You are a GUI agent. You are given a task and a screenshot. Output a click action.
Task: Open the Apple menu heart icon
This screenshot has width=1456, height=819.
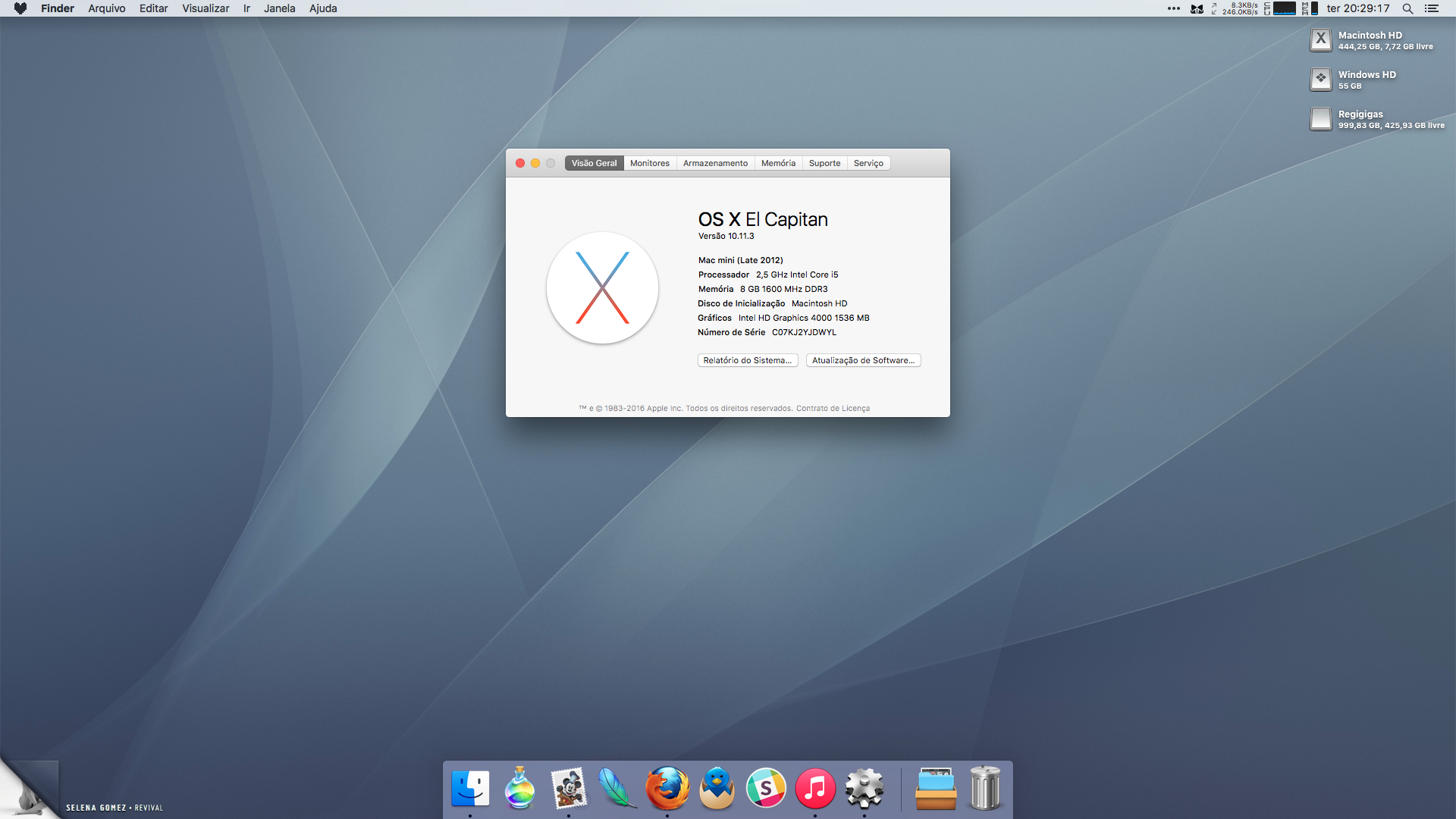click(20, 8)
